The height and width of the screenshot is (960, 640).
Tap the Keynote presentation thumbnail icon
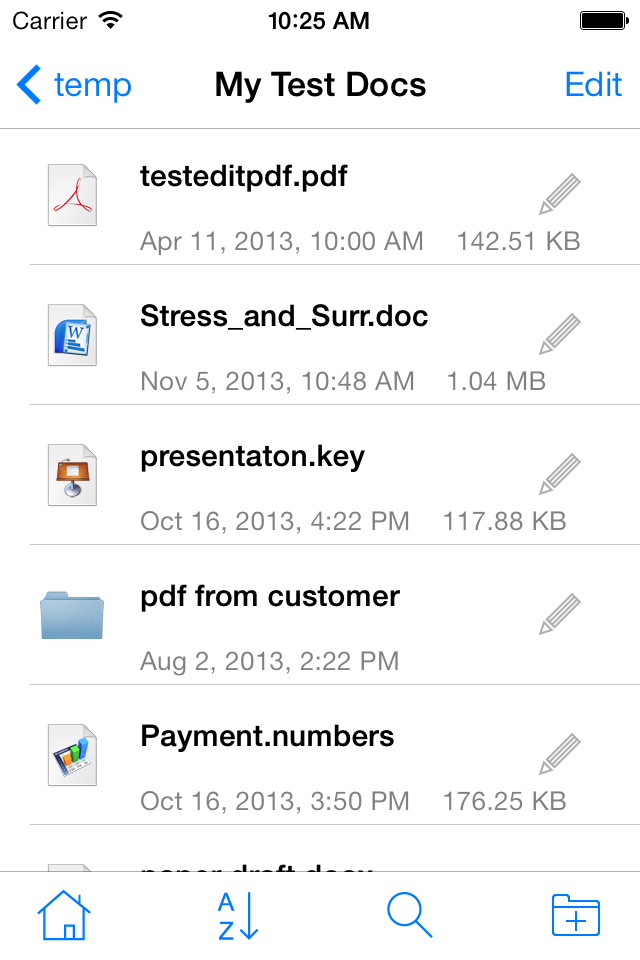coord(72,475)
